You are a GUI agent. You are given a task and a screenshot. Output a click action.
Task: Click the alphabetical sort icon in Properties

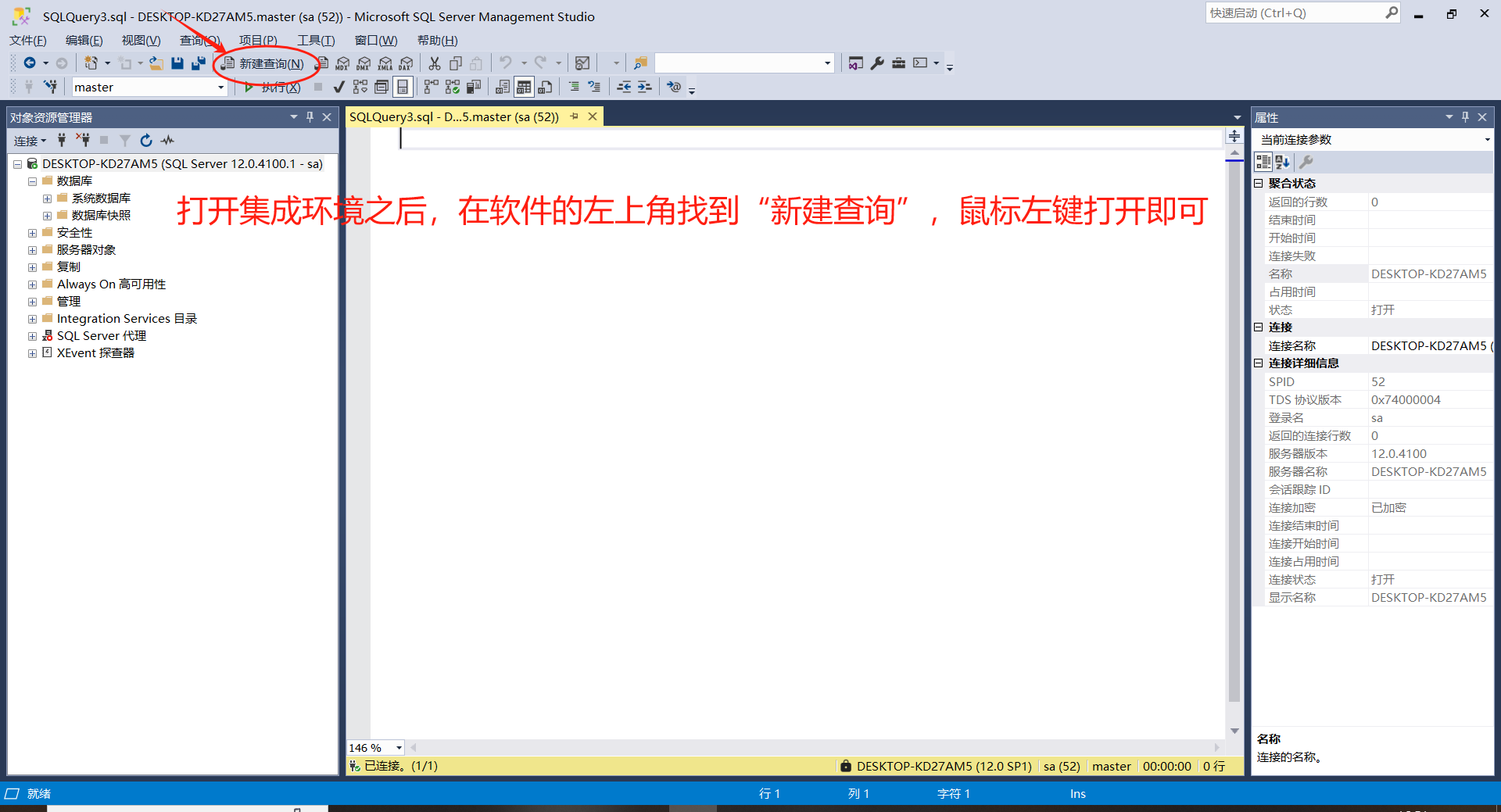pyautogui.click(x=1283, y=162)
